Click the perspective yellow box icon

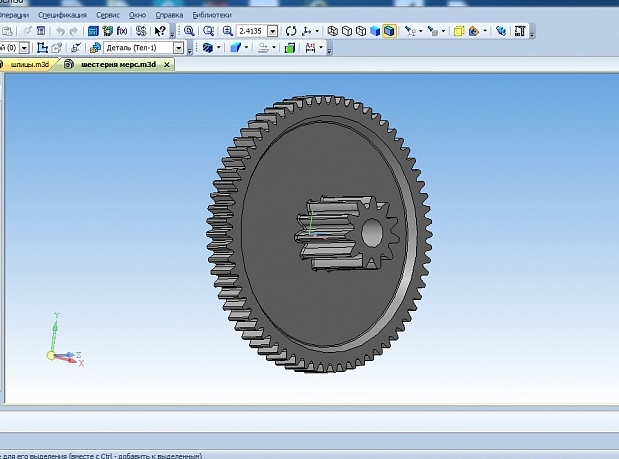(x=459, y=31)
